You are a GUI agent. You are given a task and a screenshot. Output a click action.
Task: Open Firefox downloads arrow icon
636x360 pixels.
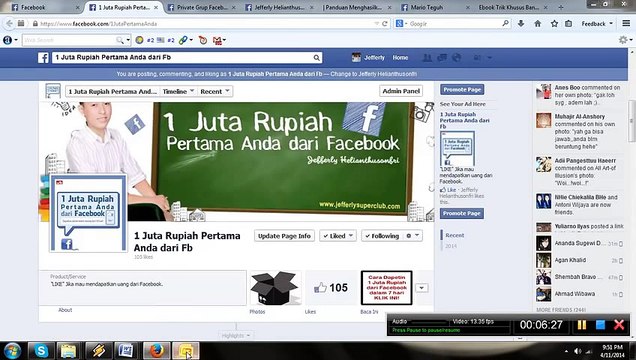tap(520, 24)
